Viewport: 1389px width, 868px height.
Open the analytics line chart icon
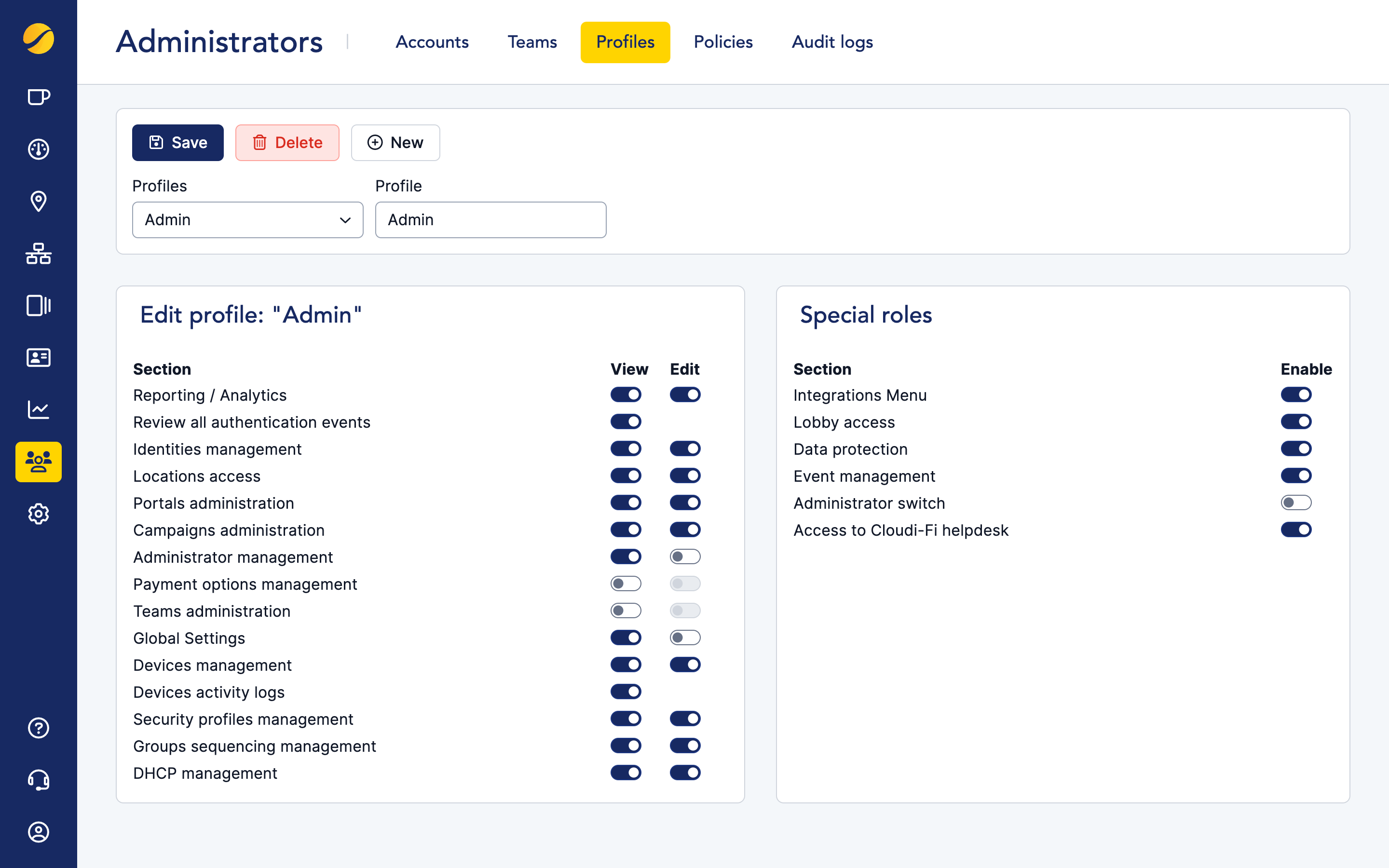[x=38, y=409]
